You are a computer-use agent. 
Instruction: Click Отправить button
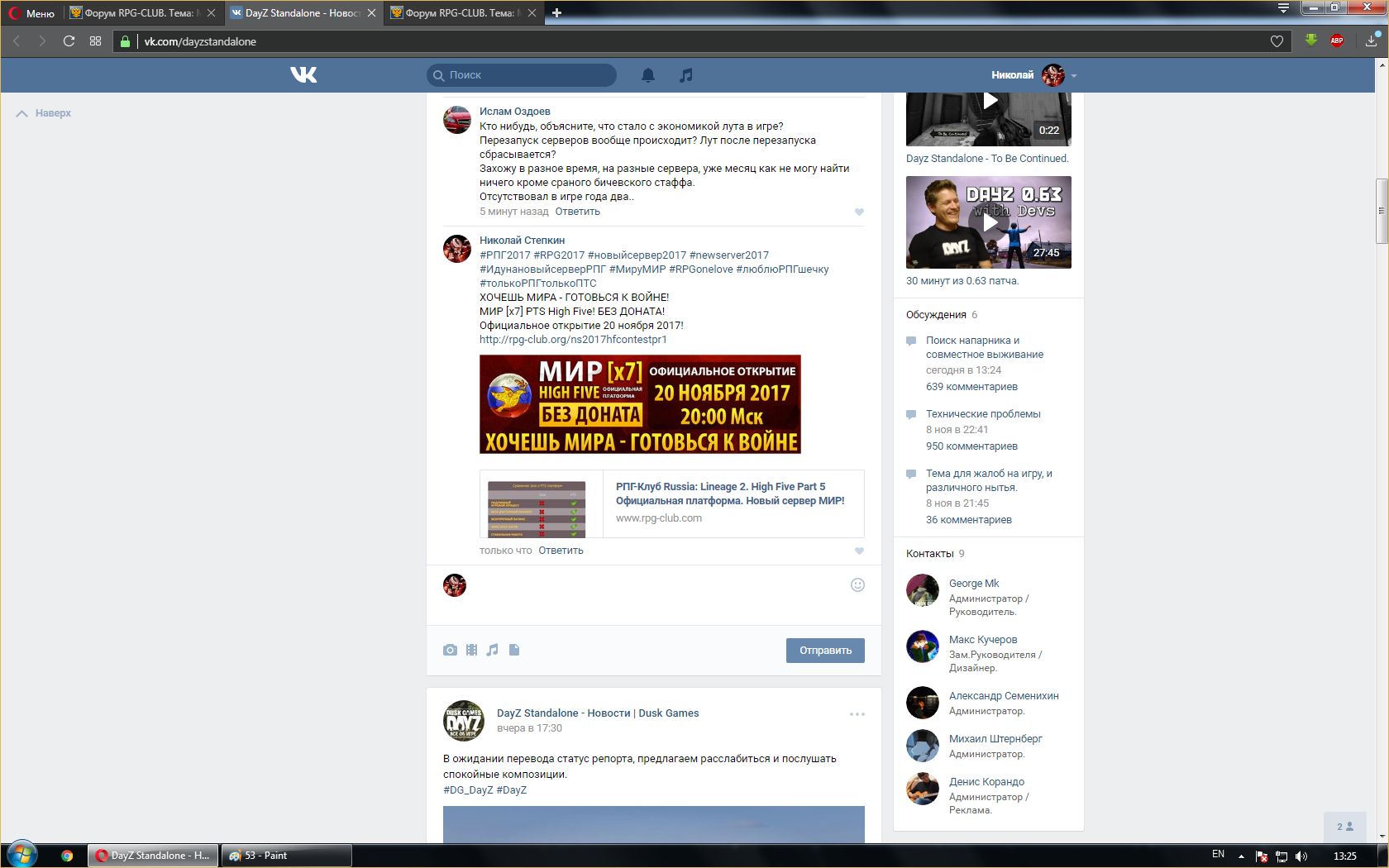tap(825, 651)
